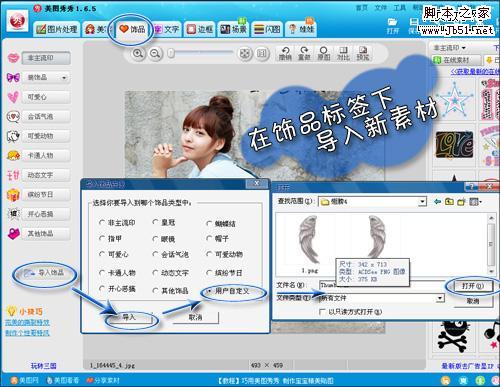Viewport: 500px width, 387px height.
Task: Click 取消 in the import dialog
Action: [195, 317]
